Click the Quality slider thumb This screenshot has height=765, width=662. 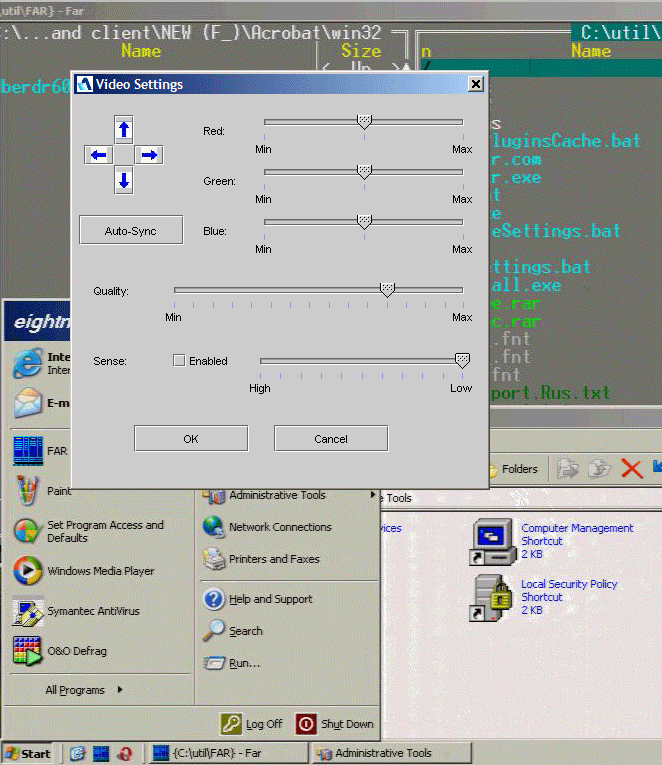click(387, 290)
